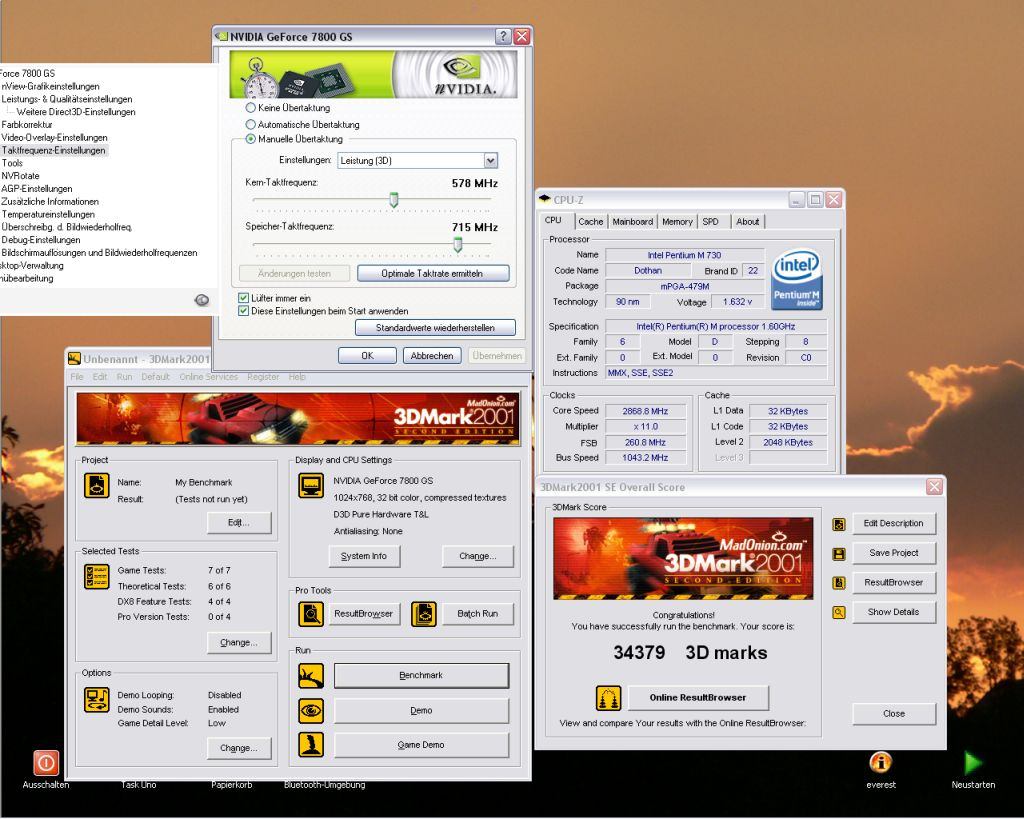This screenshot has width=1024, height=819.
Task: Select Temperatureinstellungen in the tree
Action: [x=48, y=214]
